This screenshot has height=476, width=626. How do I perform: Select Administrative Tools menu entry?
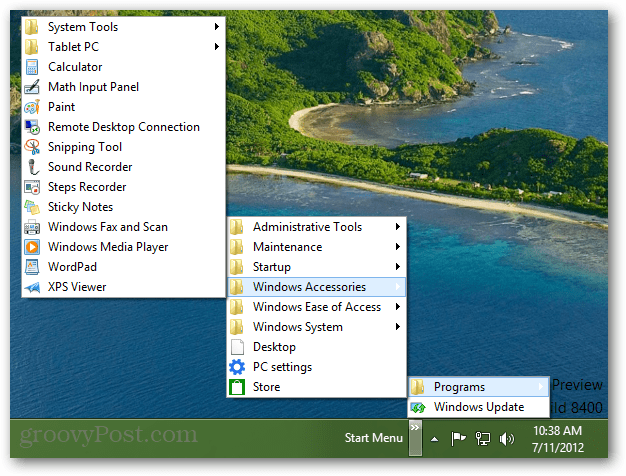pyautogui.click(x=317, y=227)
